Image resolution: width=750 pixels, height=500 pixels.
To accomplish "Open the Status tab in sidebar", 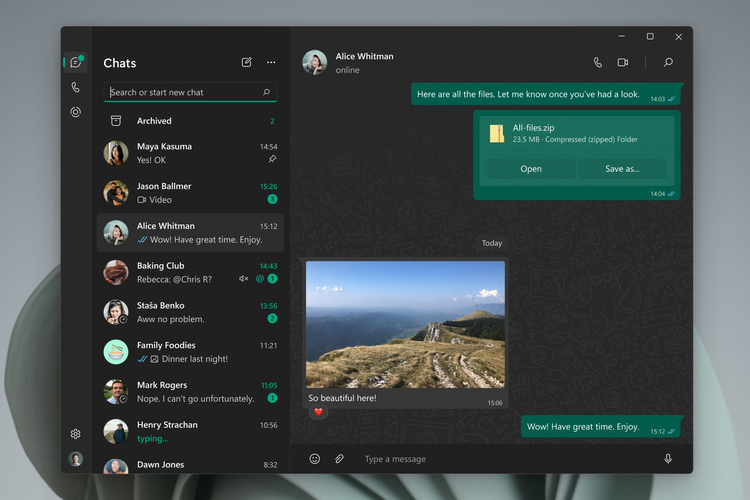I will 75,112.
